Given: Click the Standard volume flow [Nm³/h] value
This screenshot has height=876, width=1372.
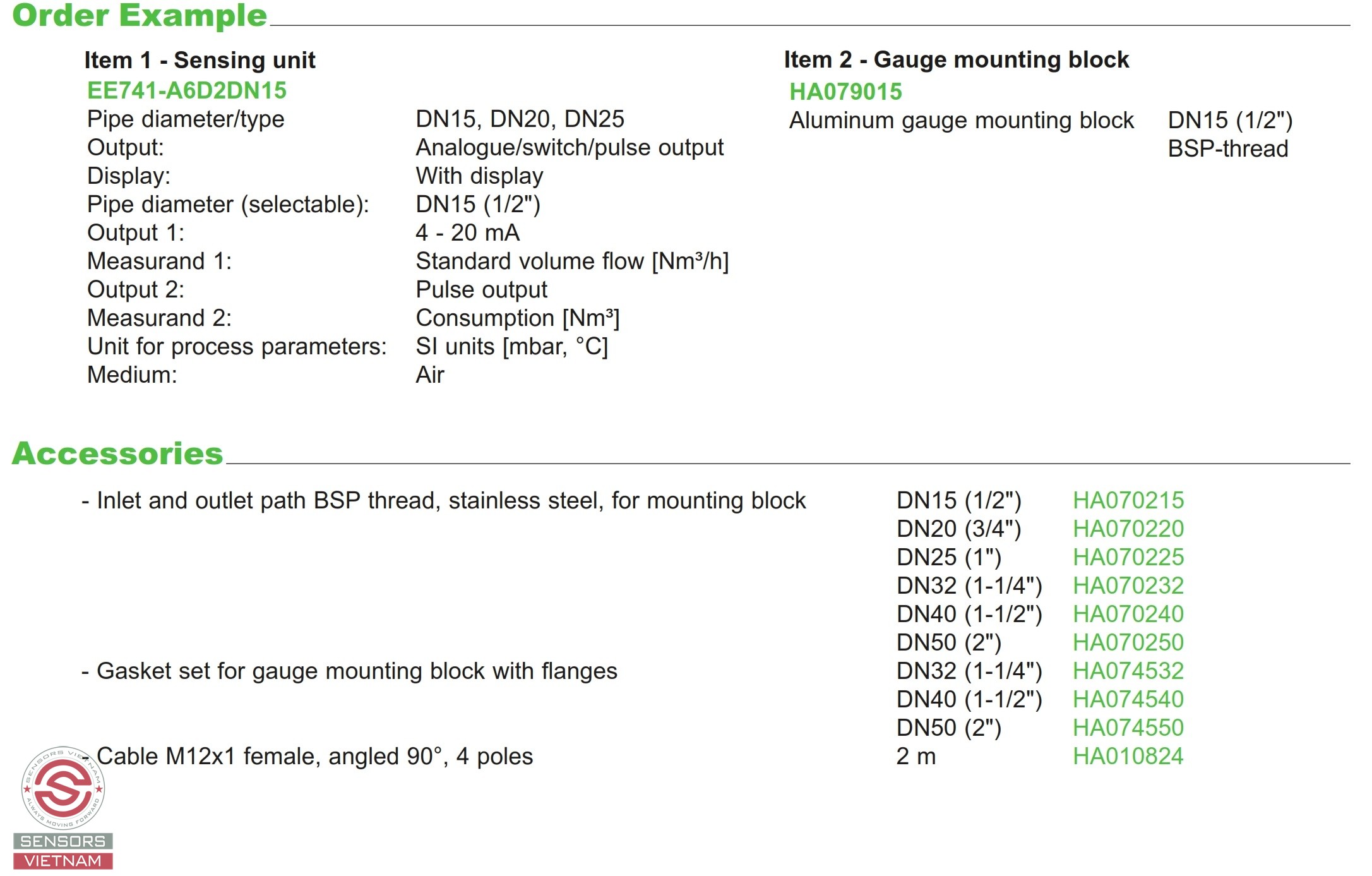Looking at the screenshot, I should point(572,261).
